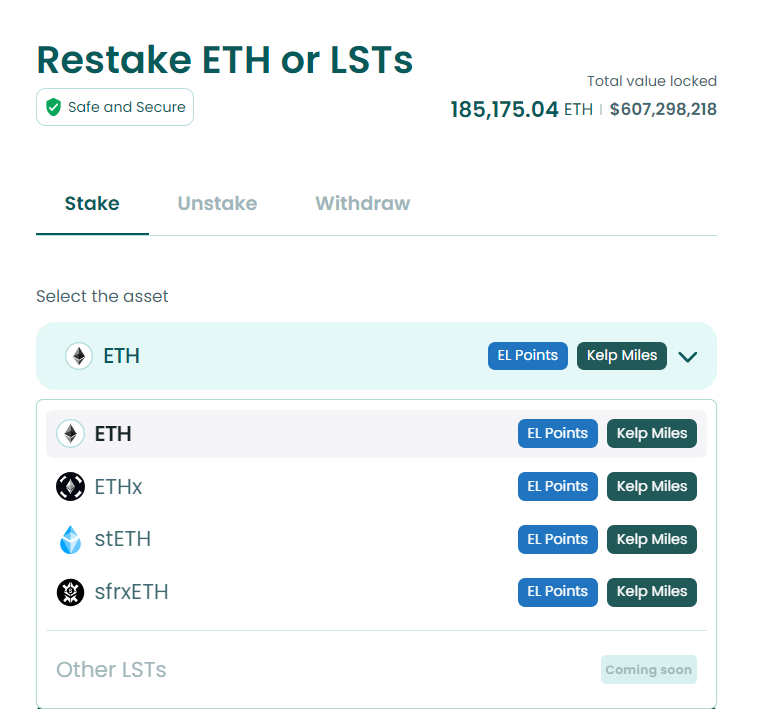Click Kelp Miles badge in sfrxETH row
This screenshot has width=757, height=709.
pyautogui.click(x=652, y=592)
